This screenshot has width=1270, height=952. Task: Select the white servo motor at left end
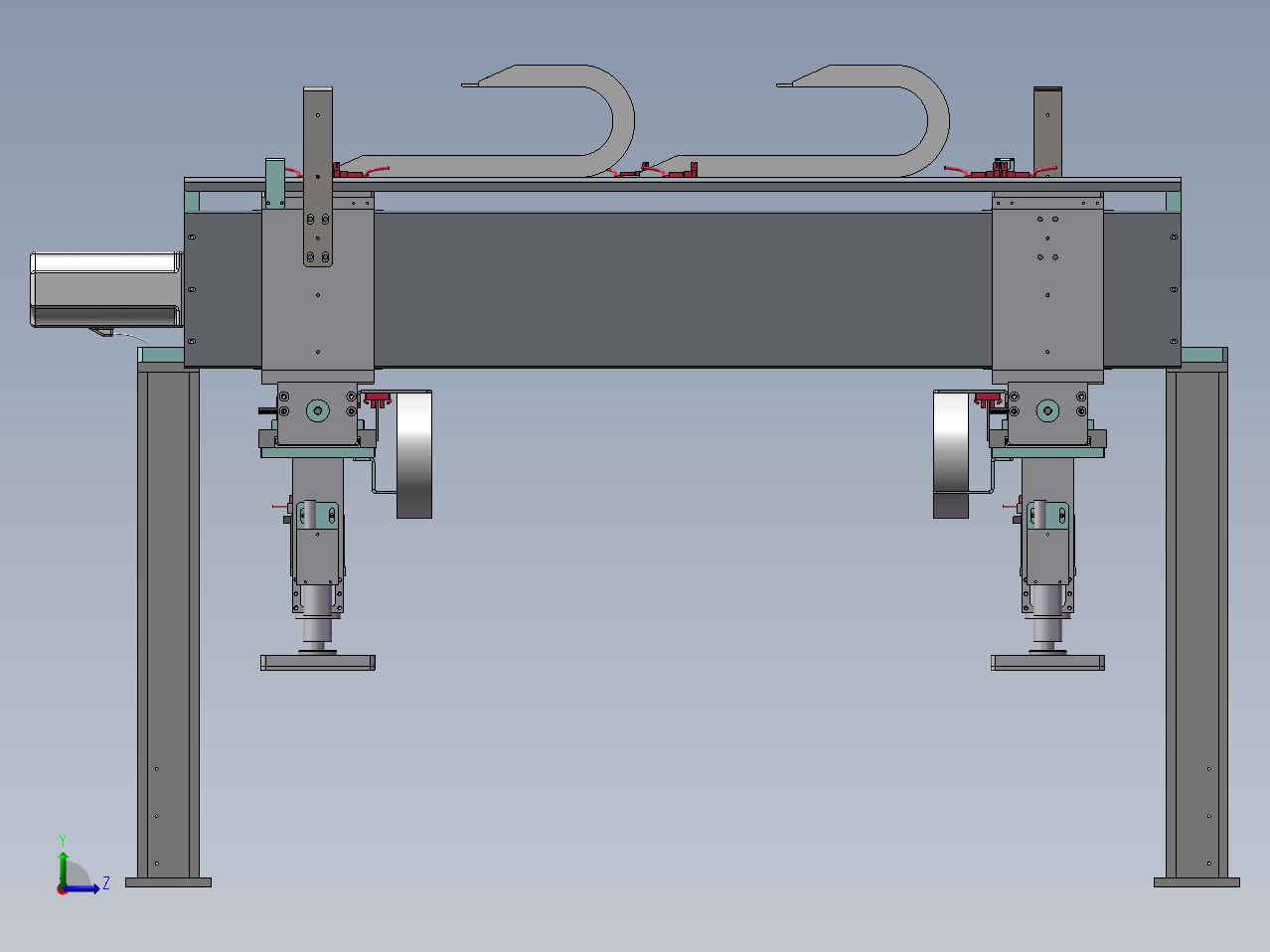(x=106, y=289)
